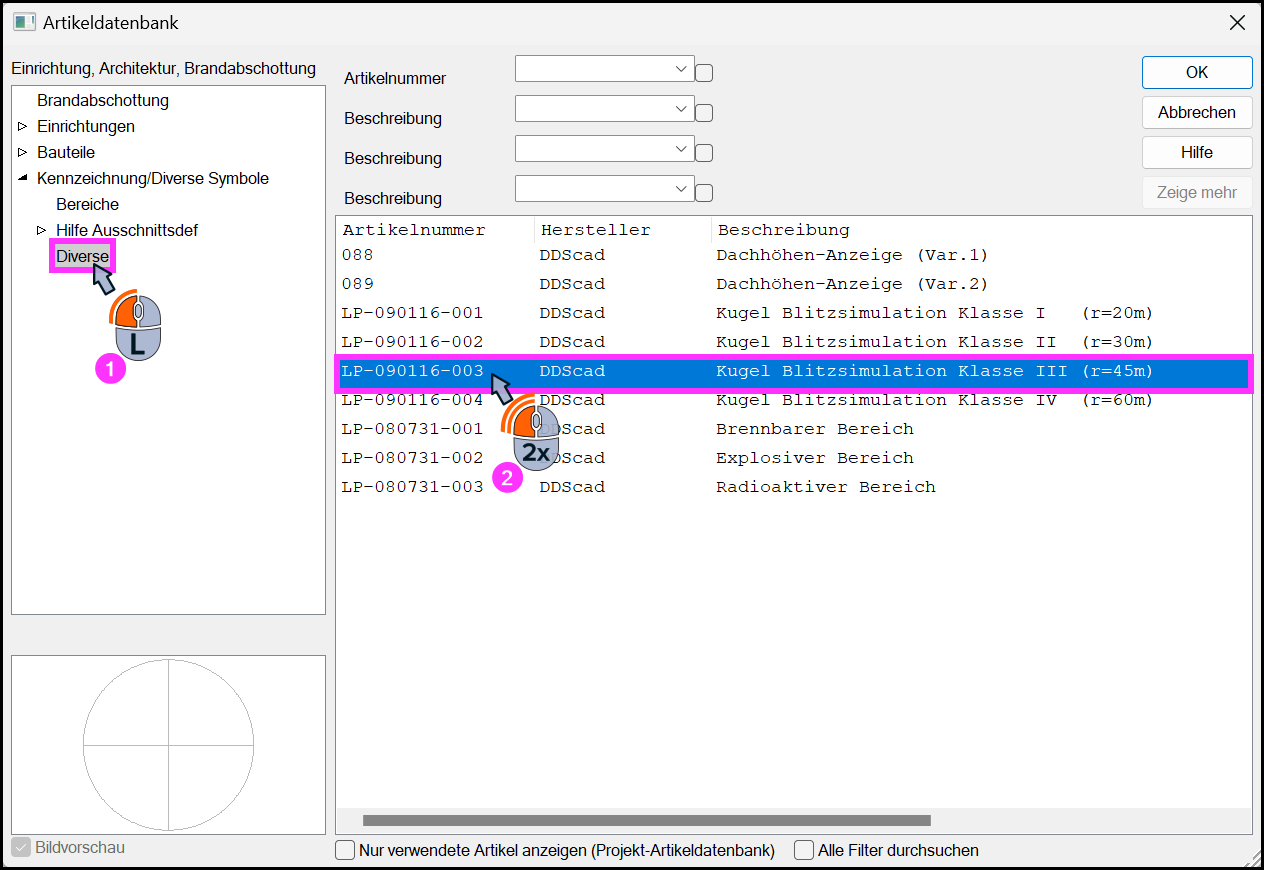The image size is (1264, 870).
Task: Select row 089 Dachhöhen-Anzeige (Var.2)
Action: [x=794, y=284]
